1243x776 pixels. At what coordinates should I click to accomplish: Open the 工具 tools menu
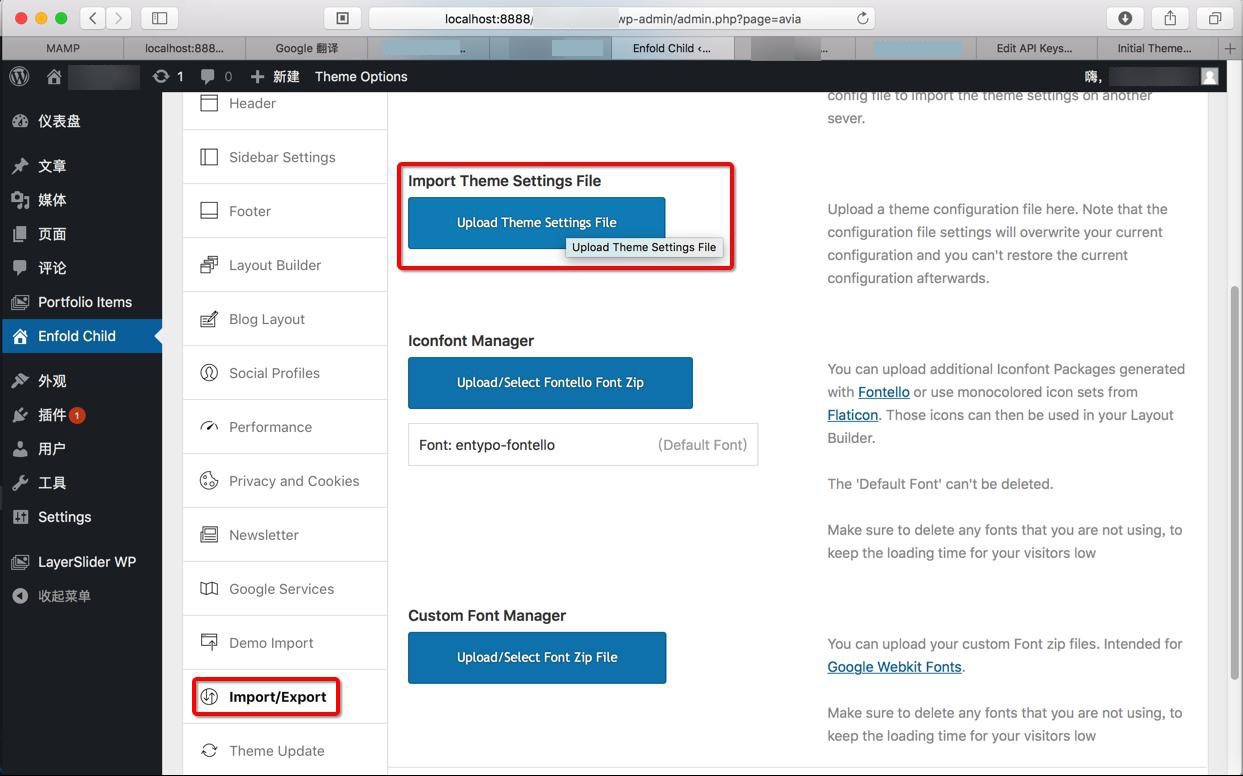(81, 483)
